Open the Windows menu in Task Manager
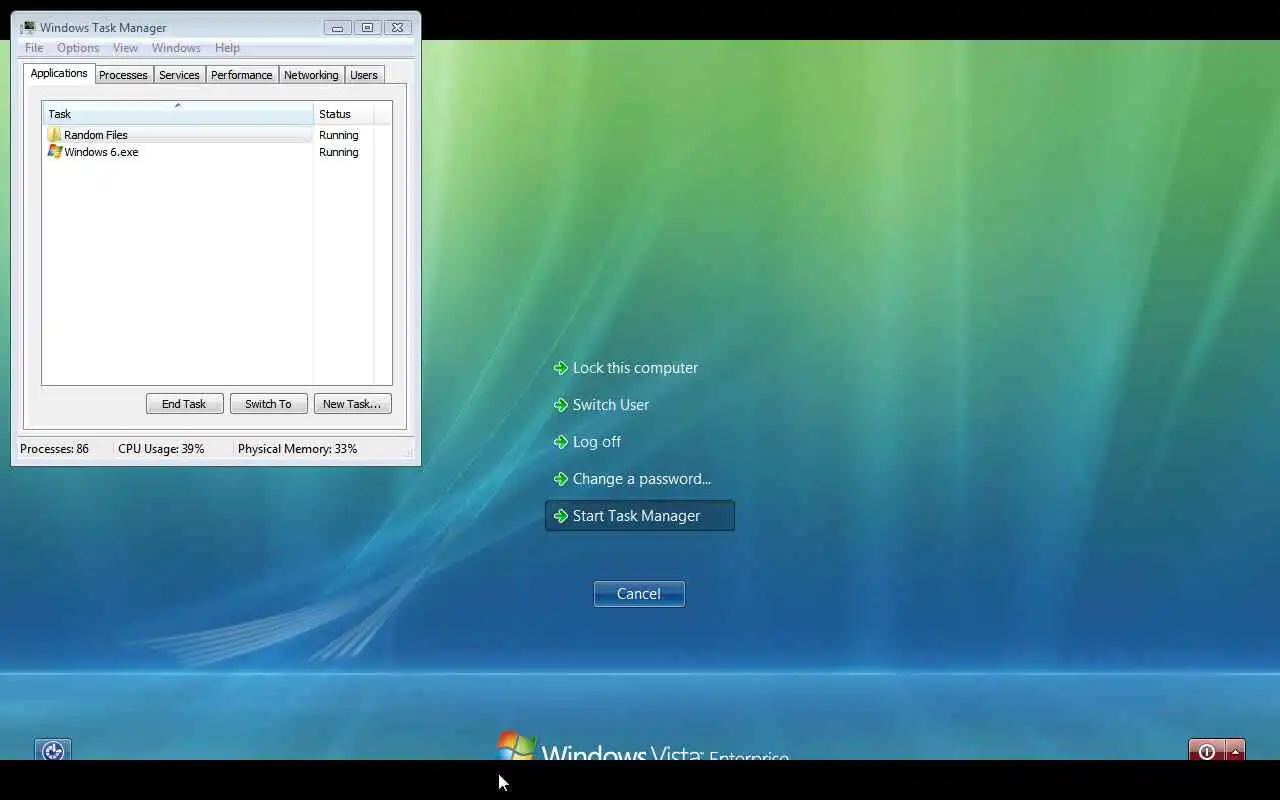1280x800 pixels. (x=176, y=48)
